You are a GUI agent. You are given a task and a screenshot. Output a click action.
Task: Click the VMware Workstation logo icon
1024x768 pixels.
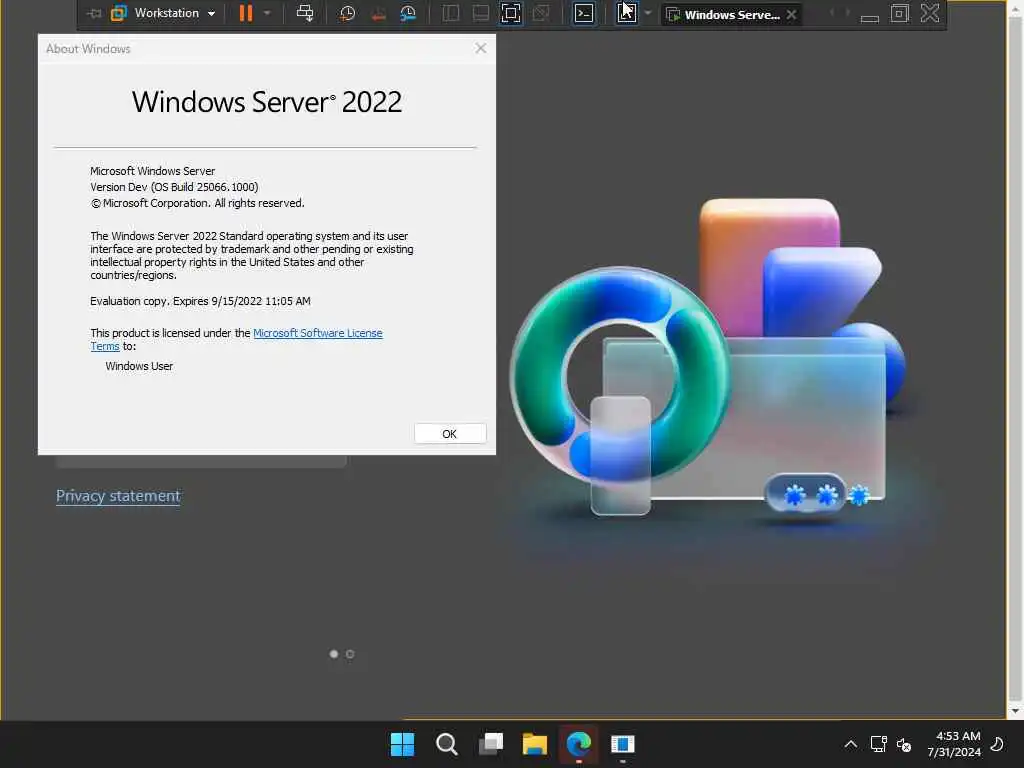[x=119, y=13]
